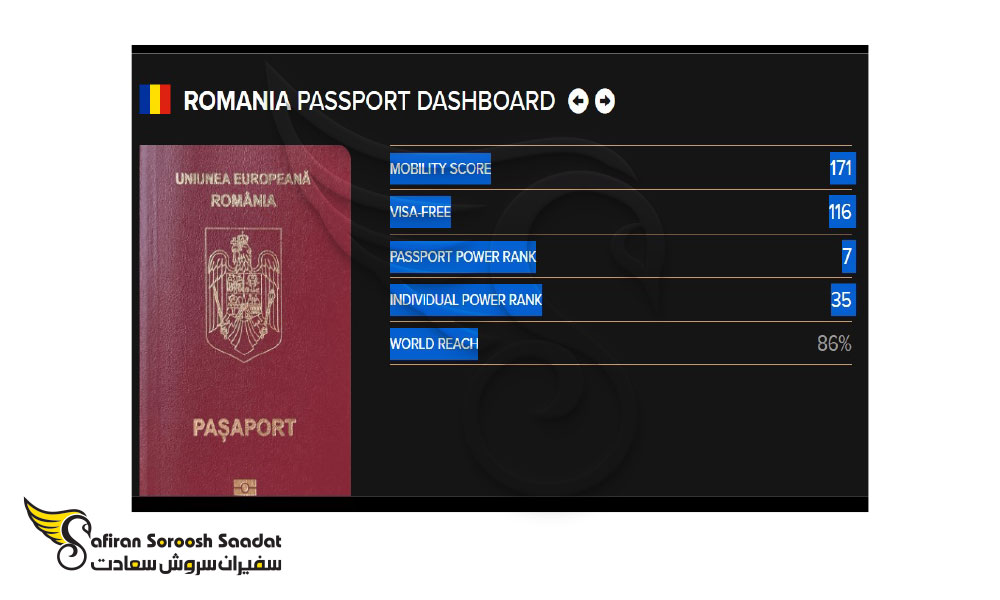The image size is (1000, 600).
Task: Select the VISA-FREE label
Action: 420,212
